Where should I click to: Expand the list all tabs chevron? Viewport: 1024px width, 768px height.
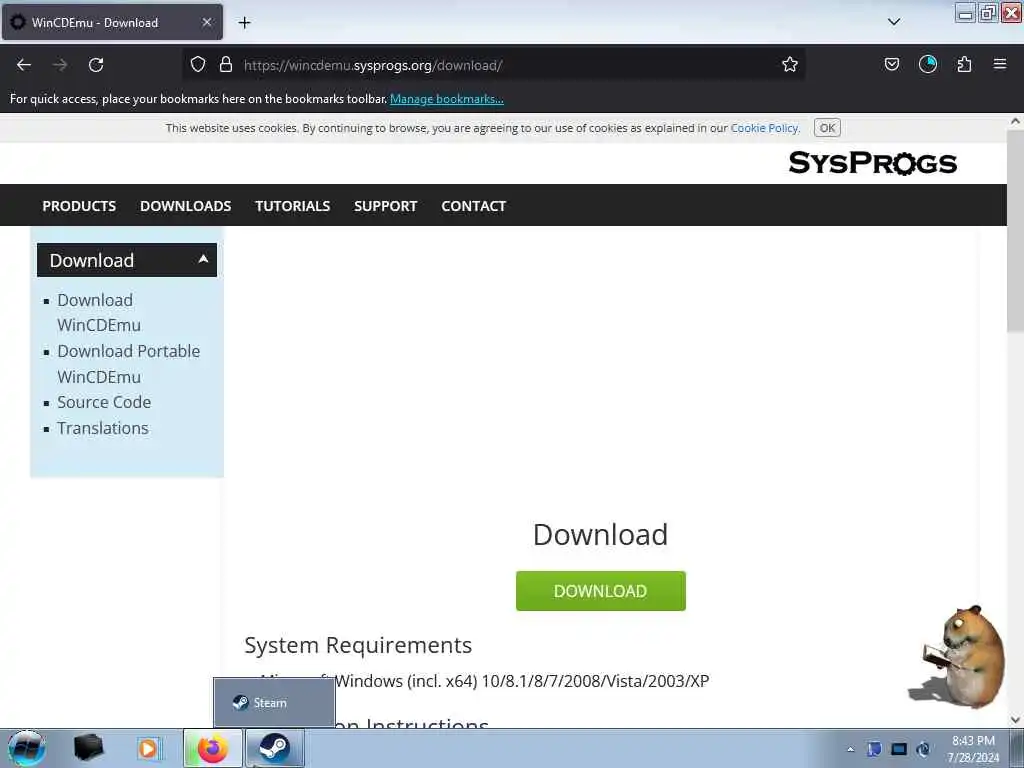tap(894, 22)
